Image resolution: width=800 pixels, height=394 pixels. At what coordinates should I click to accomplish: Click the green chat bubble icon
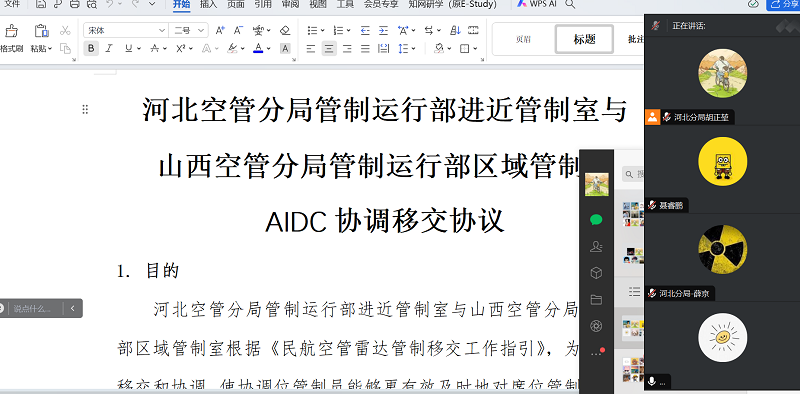(596, 220)
